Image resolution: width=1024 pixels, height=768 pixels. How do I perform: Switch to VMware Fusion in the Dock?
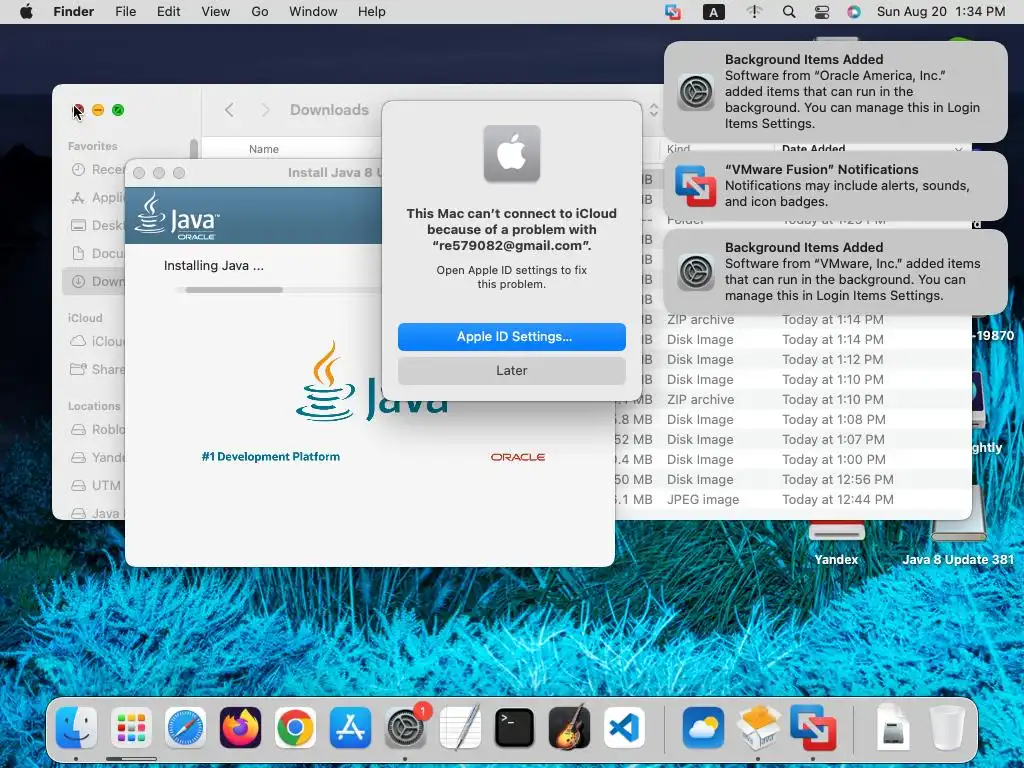click(812, 728)
